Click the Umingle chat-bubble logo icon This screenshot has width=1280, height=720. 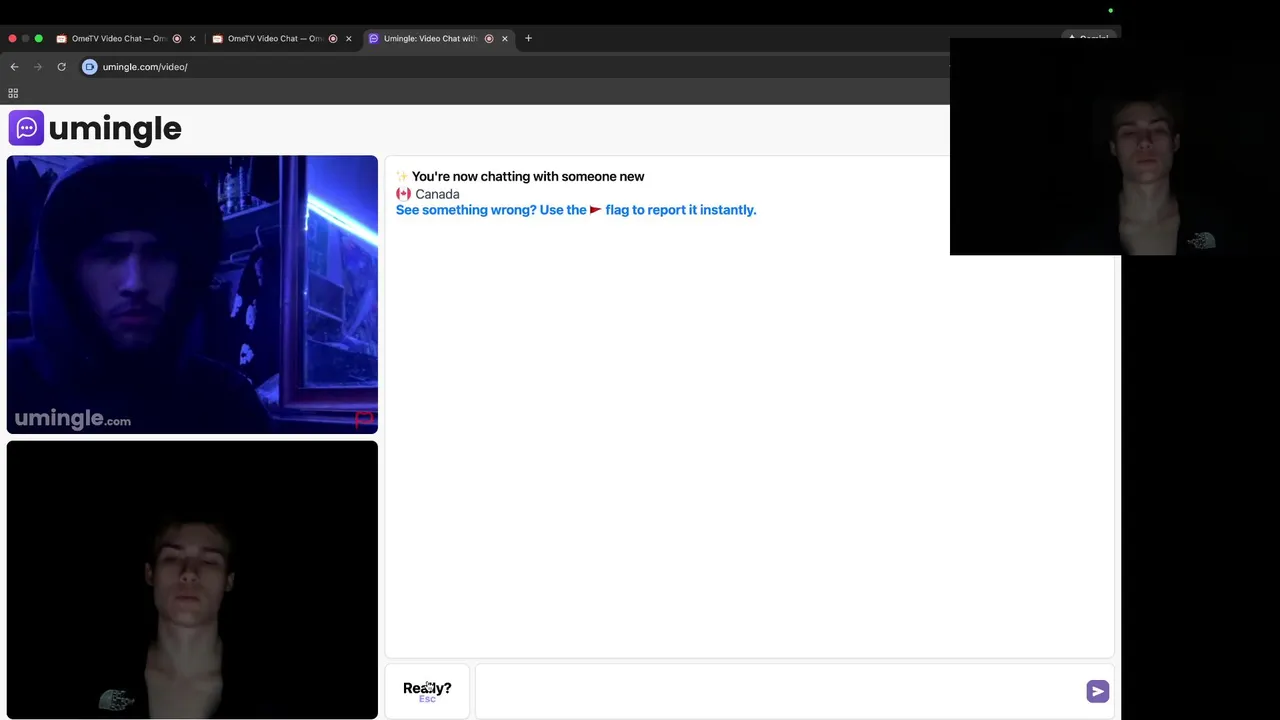tap(26, 128)
